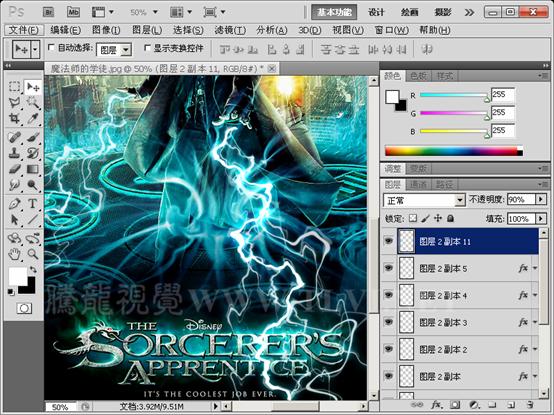Open the fill slider arrow
This screenshot has height=415, width=554.
541,219
